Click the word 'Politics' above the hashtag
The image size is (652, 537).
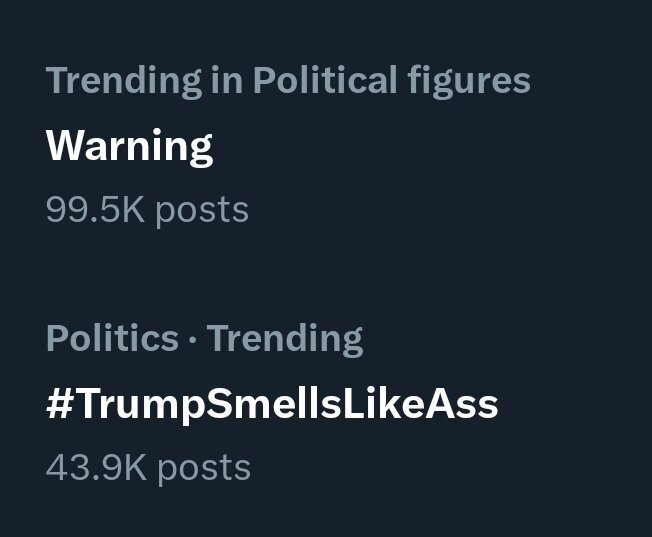click(x=112, y=339)
